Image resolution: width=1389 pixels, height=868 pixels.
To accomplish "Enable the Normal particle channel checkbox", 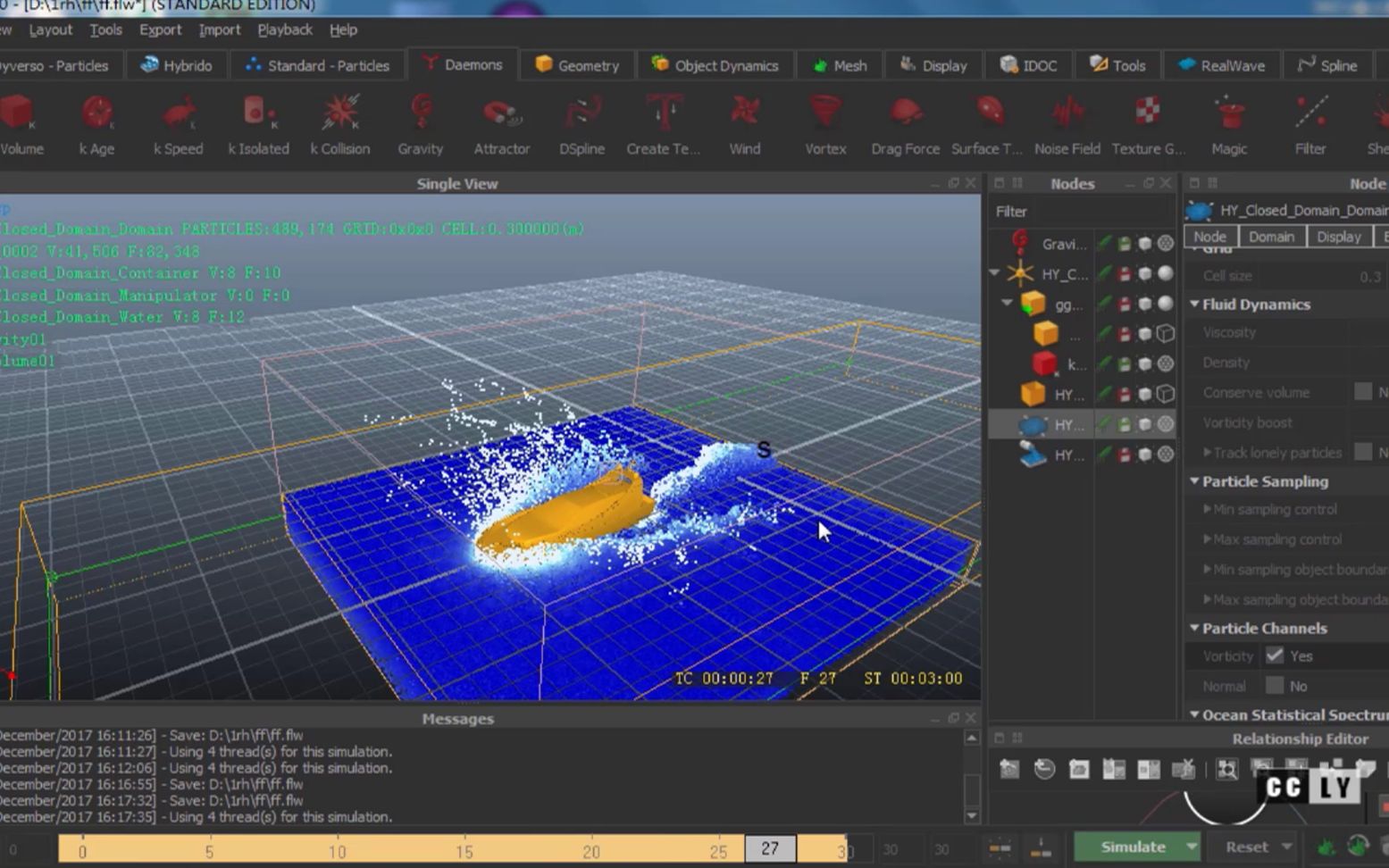I will 1275,685.
